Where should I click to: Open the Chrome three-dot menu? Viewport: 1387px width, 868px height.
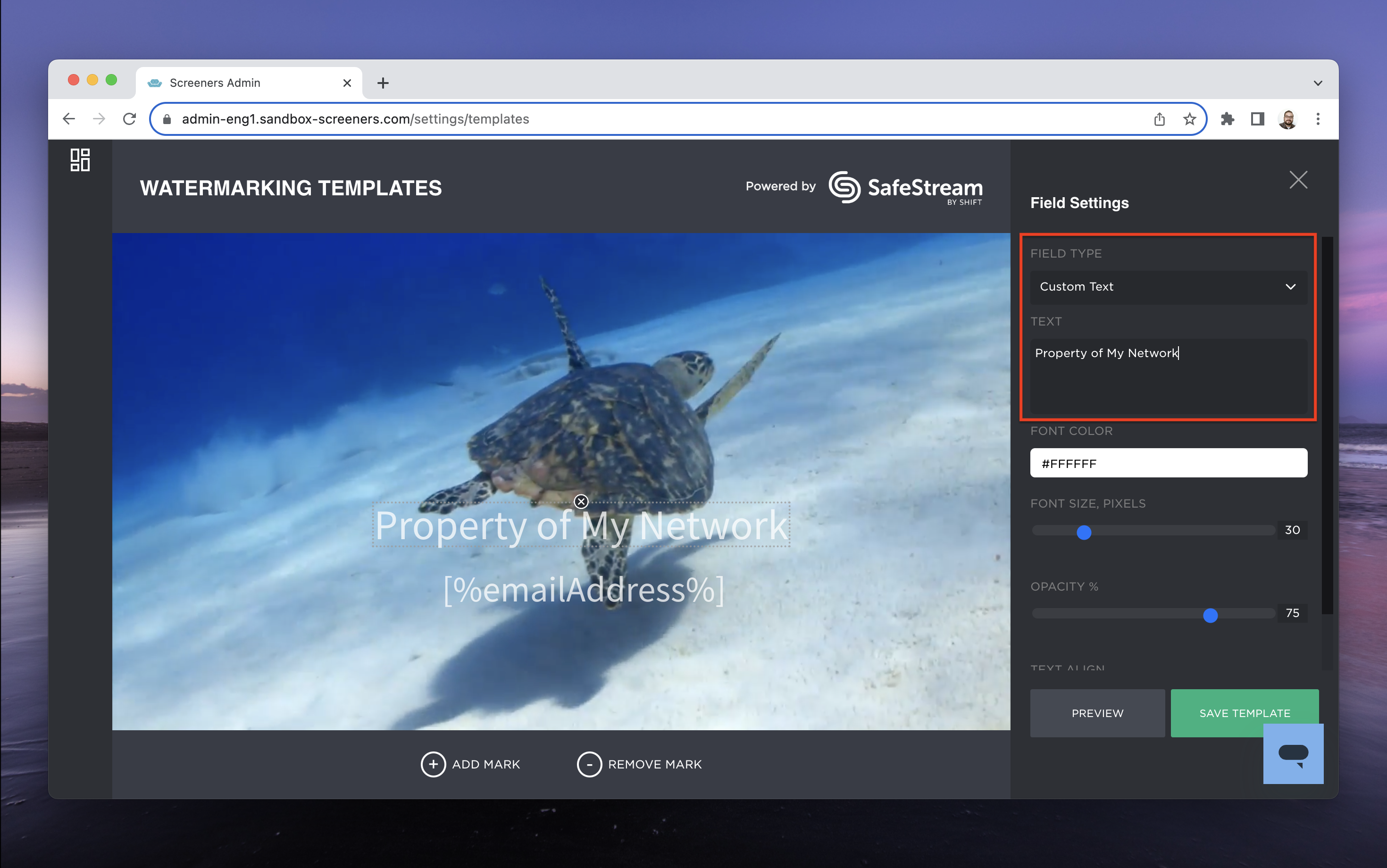[1318, 119]
